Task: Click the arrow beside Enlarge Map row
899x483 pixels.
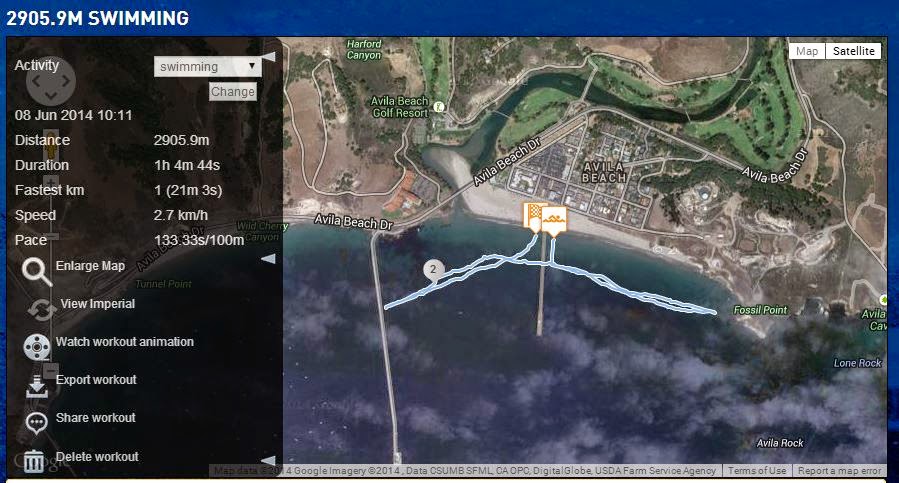Action: [268, 259]
